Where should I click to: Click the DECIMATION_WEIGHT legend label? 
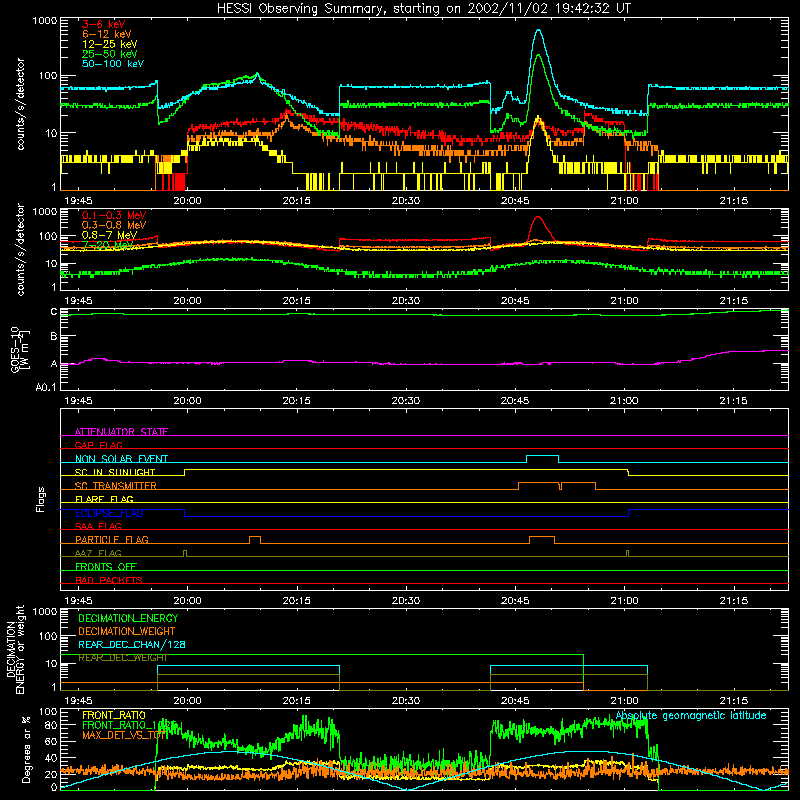(x=127, y=631)
